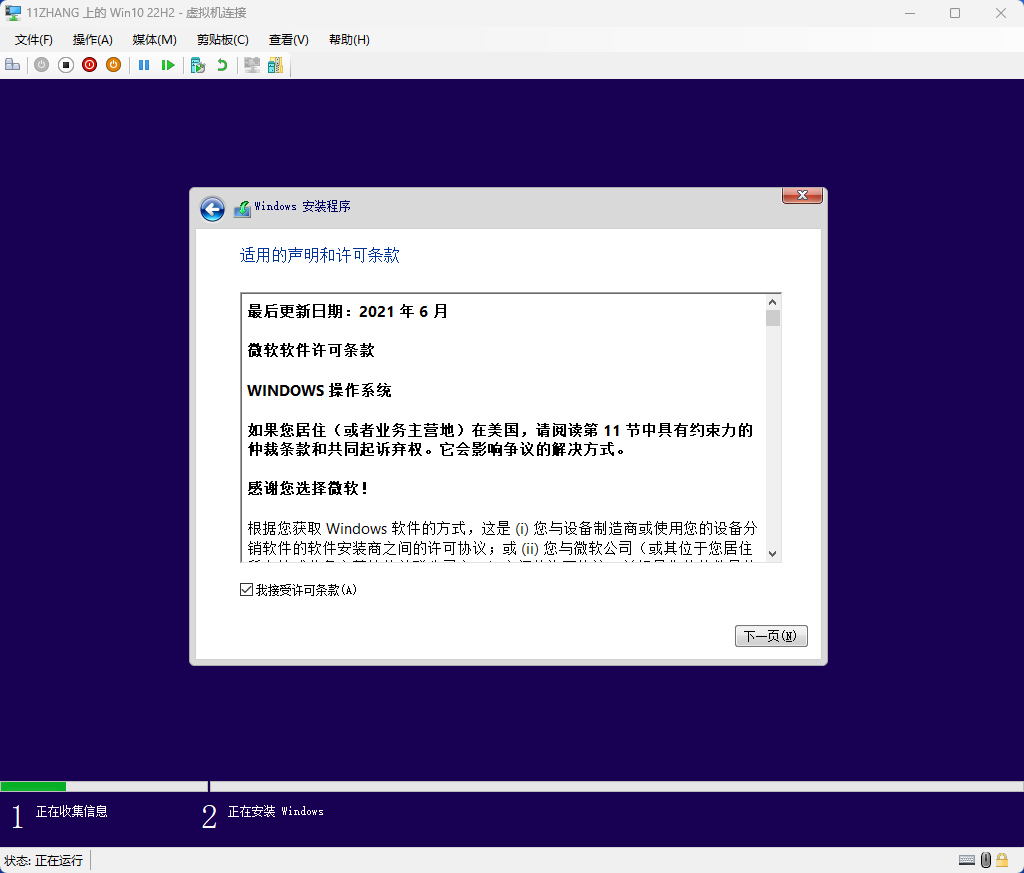Screen dimensions: 1024x873
Task: Click the WINDOWS 操作系统 text
Action: coord(319,390)
